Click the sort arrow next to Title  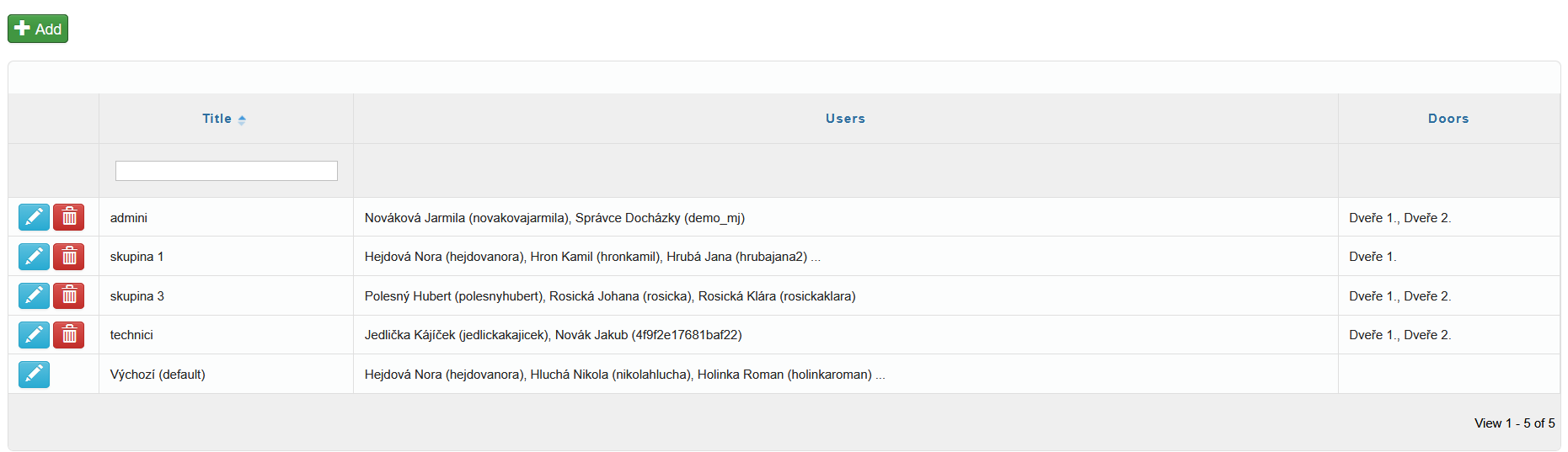click(x=242, y=120)
